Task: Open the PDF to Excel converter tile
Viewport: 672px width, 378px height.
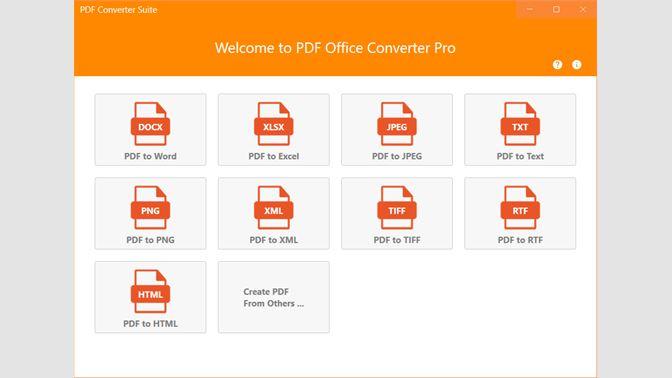Action: [x=274, y=130]
